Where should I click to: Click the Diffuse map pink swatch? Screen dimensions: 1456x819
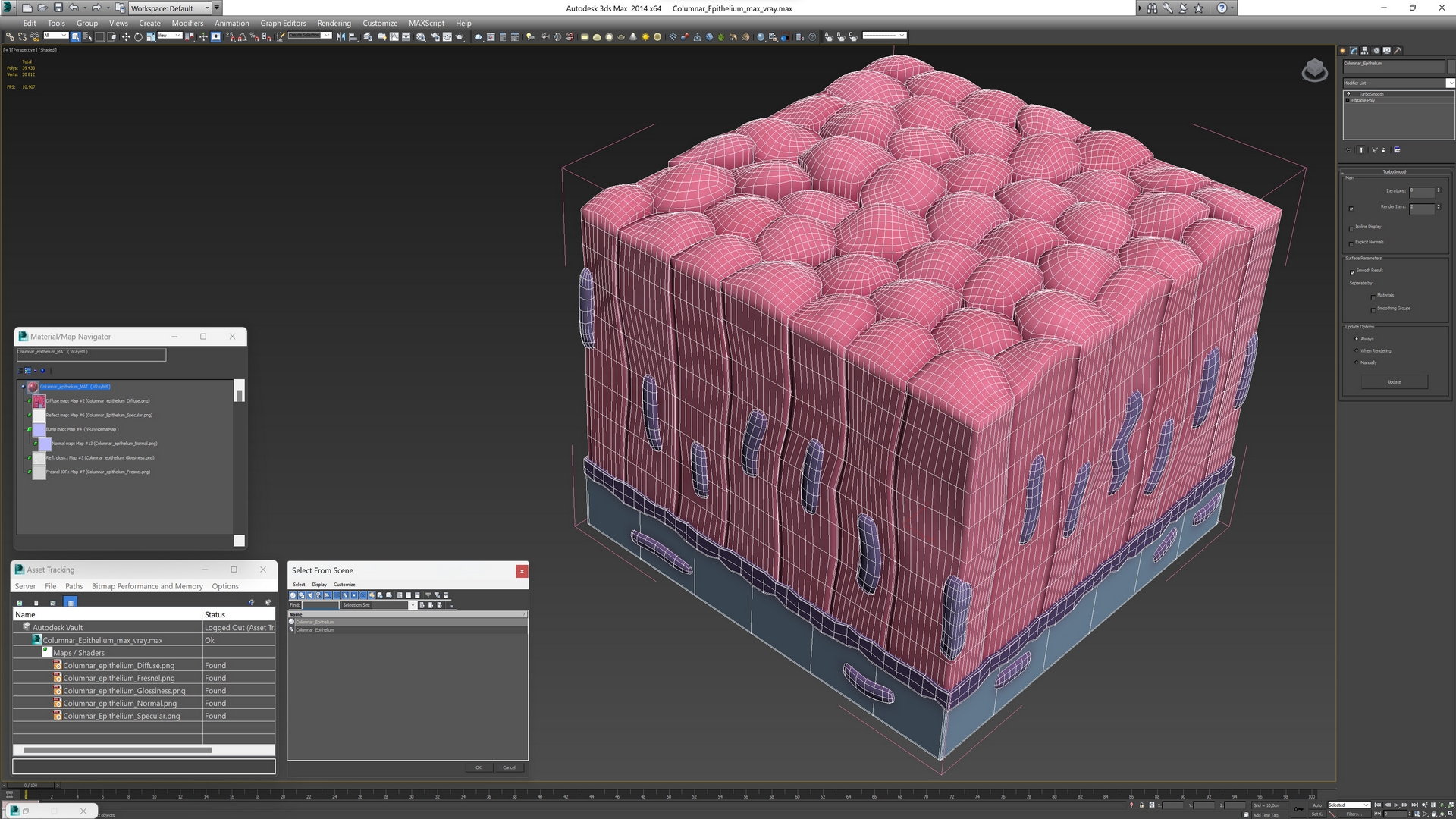[x=39, y=401]
